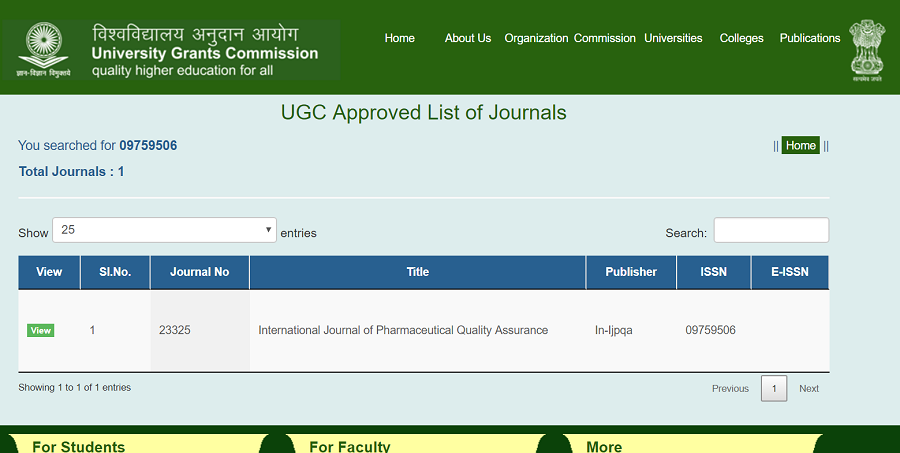Screen dimensions: 900x453
Task: Open the For Faculty section
Action: tap(350, 447)
